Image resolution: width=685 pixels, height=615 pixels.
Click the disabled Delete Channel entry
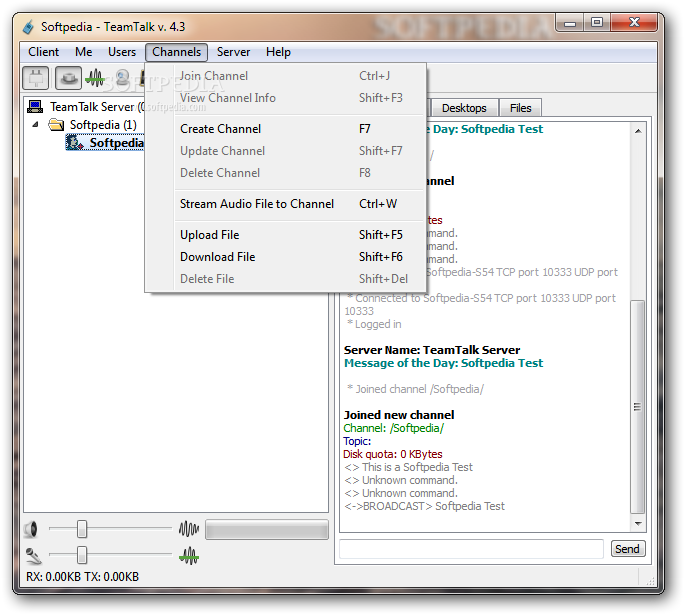[286, 173]
